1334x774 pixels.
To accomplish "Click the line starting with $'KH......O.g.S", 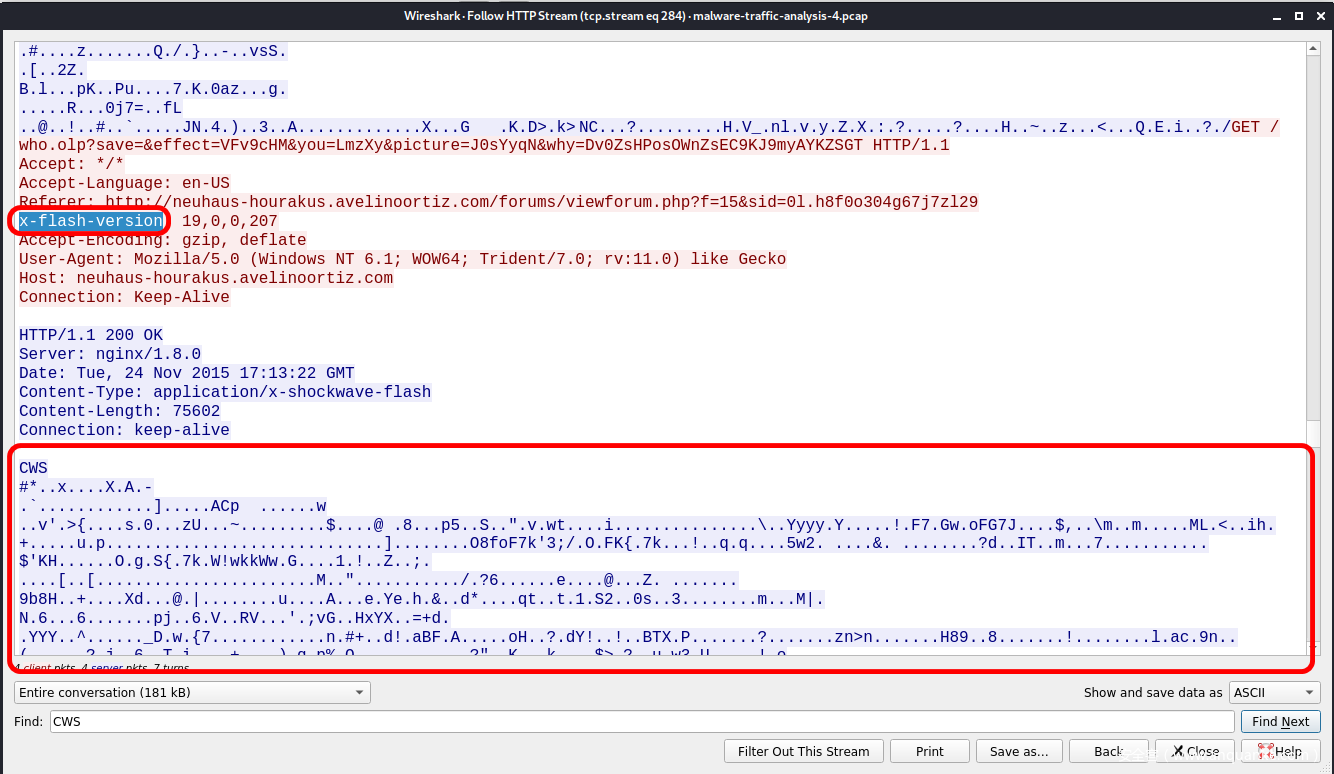I will pyautogui.click(x=225, y=563).
